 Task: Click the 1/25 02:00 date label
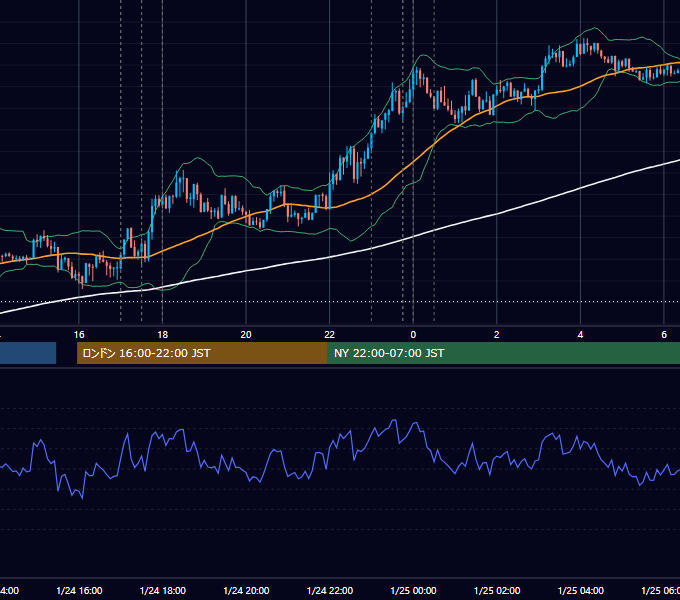(x=497, y=591)
